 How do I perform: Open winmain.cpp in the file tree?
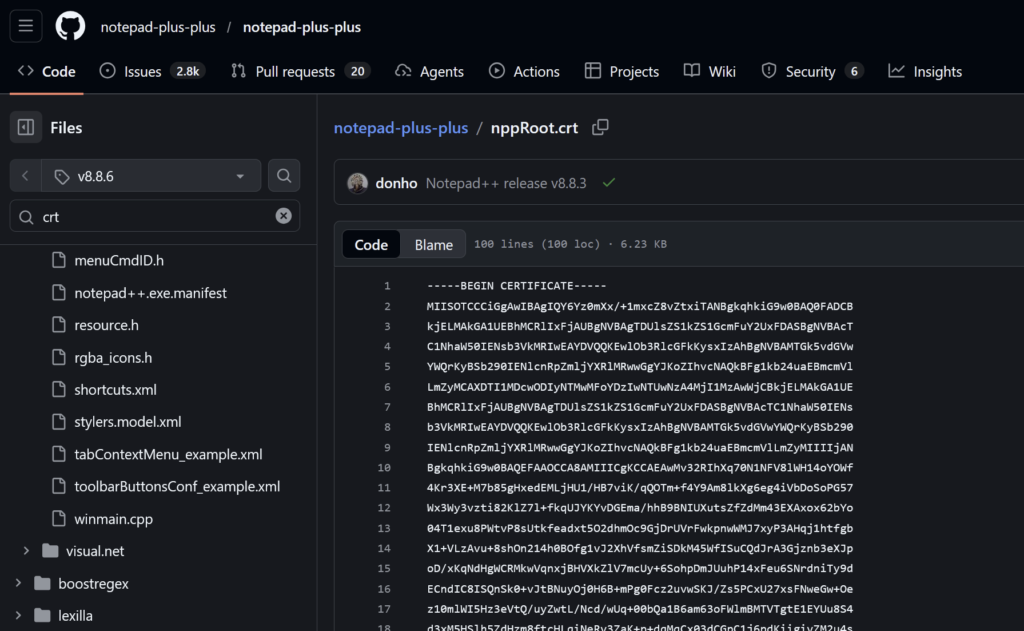pos(113,519)
